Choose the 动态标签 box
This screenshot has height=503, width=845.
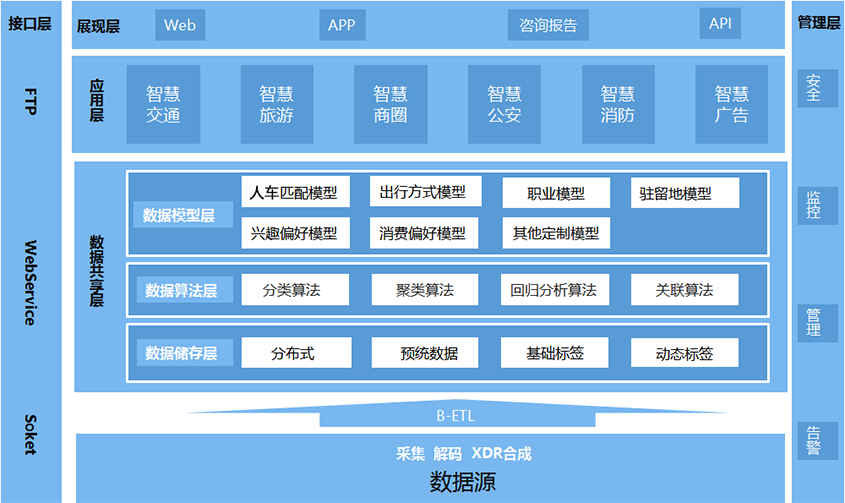[x=684, y=353]
